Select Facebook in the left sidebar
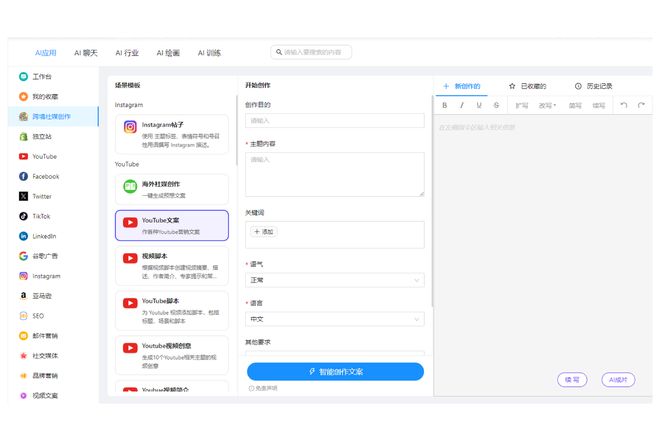Image resolution: width=660 pixels, height=441 pixels. coord(53,176)
